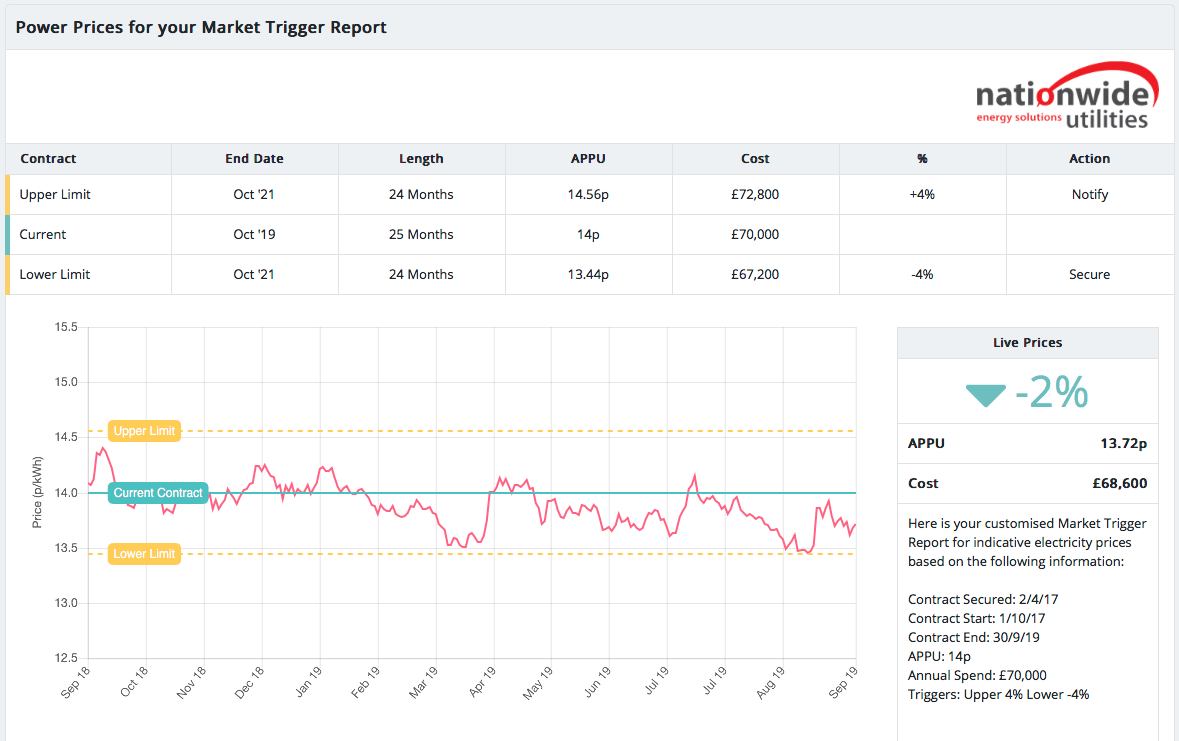Select the Upper Limit row name
The width and height of the screenshot is (1179, 741).
pyautogui.click(x=55, y=194)
